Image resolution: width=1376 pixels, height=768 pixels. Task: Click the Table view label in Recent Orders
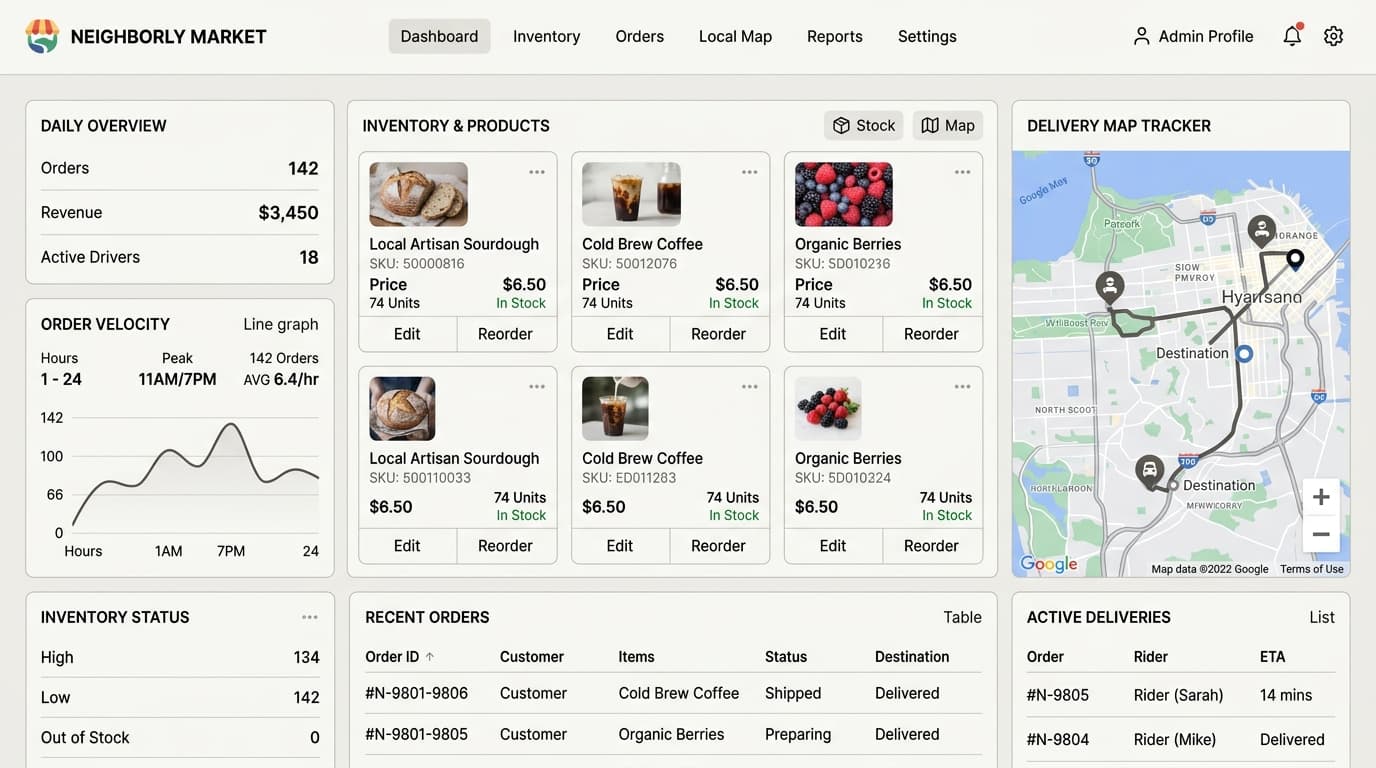pyautogui.click(x=962, y=617)
